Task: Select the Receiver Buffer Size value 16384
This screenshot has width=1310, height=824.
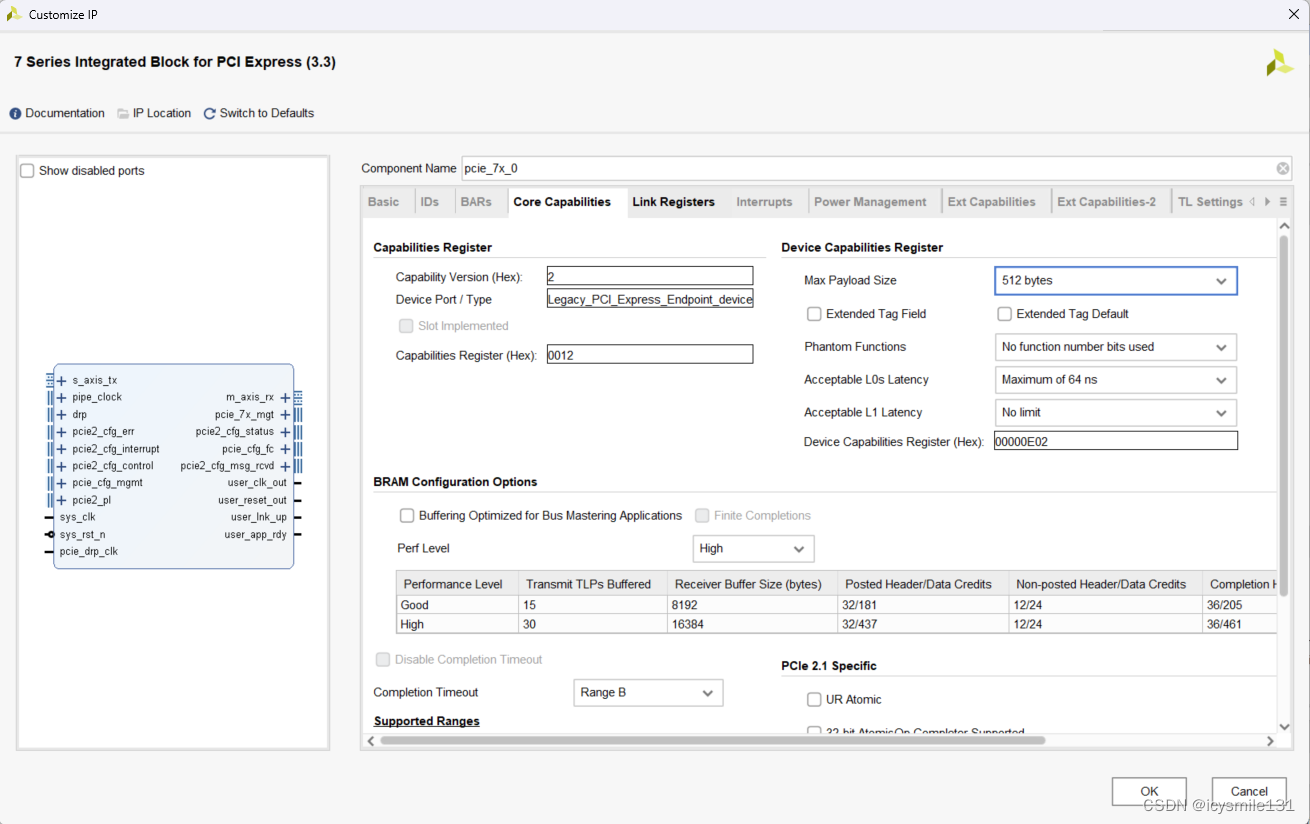Action: click(x=753, y=624)
